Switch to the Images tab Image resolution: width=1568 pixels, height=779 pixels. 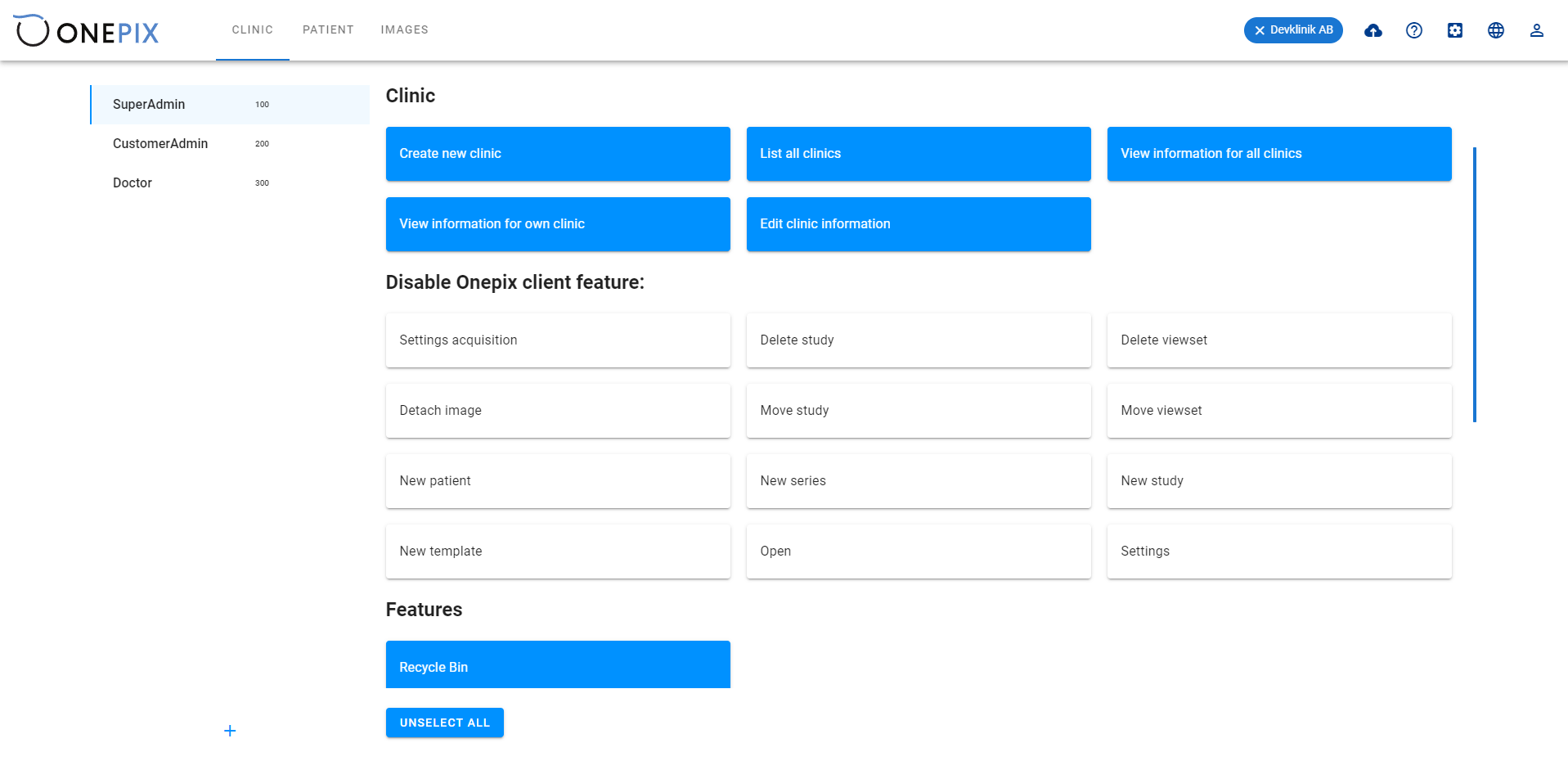pos(404,30)
